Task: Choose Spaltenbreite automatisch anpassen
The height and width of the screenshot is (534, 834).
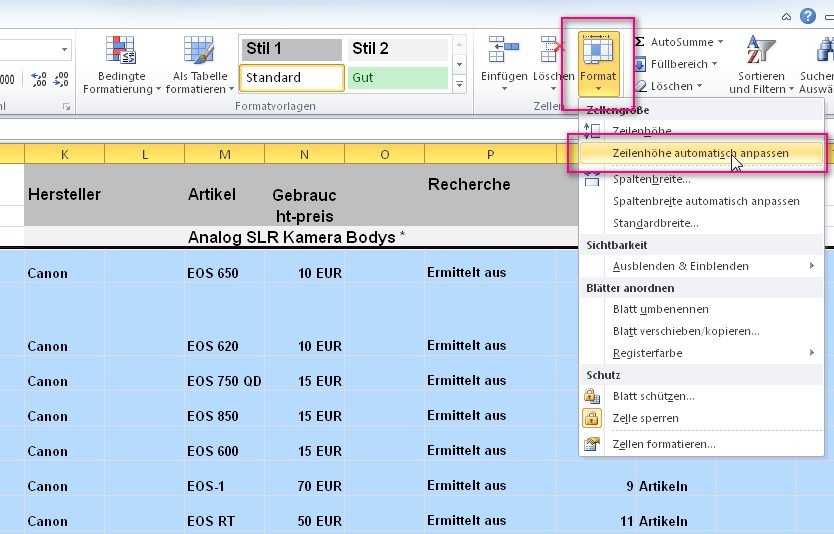Action: (x=702, y=201)
